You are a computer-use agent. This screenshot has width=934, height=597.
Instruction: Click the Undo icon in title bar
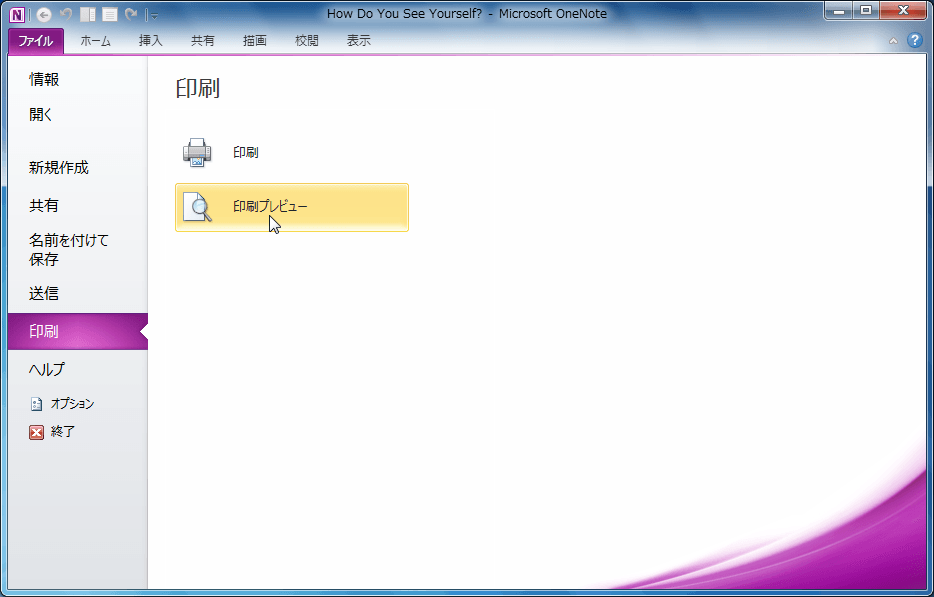[x=66, y=14]
